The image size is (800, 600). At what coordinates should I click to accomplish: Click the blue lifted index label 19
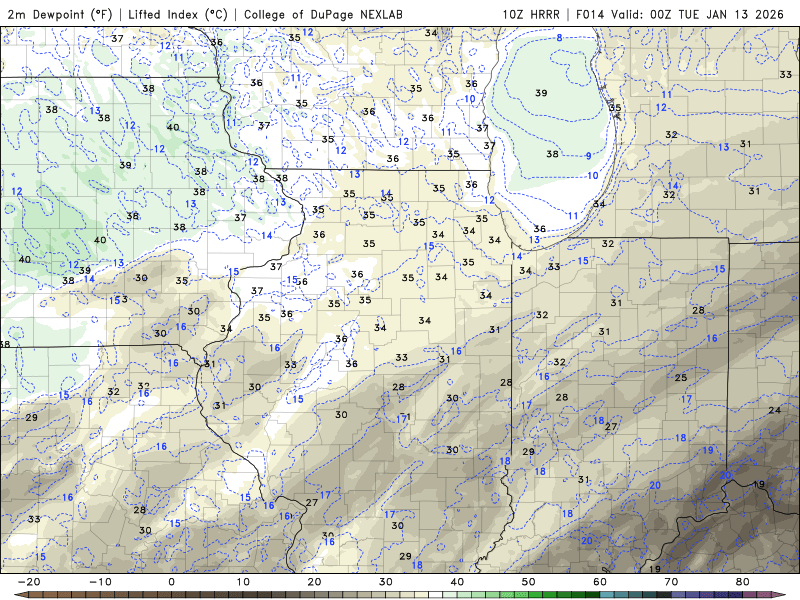[x=708, y=450]
